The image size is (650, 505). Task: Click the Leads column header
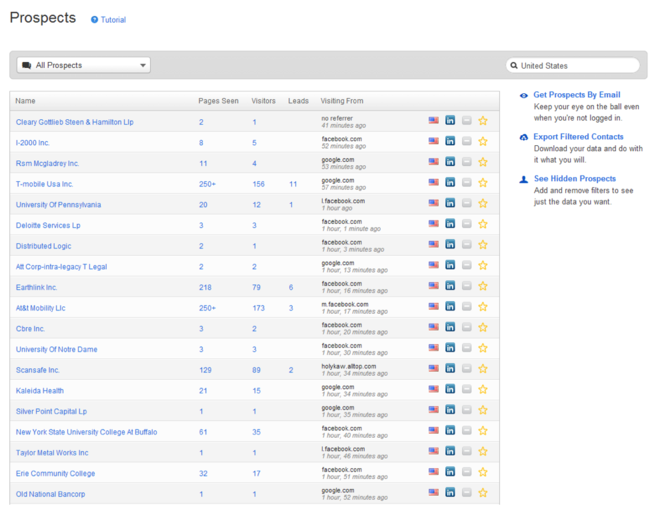pyautogui.click(x=298, y=101)
